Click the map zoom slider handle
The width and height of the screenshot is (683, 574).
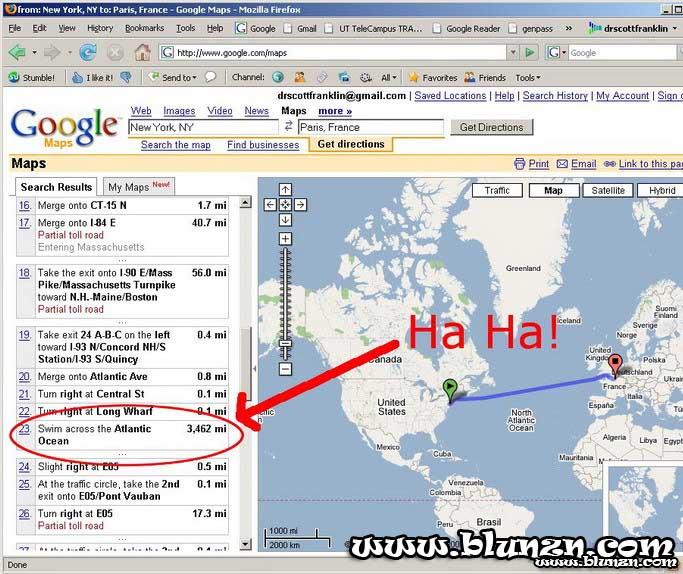tap(285, 344)
